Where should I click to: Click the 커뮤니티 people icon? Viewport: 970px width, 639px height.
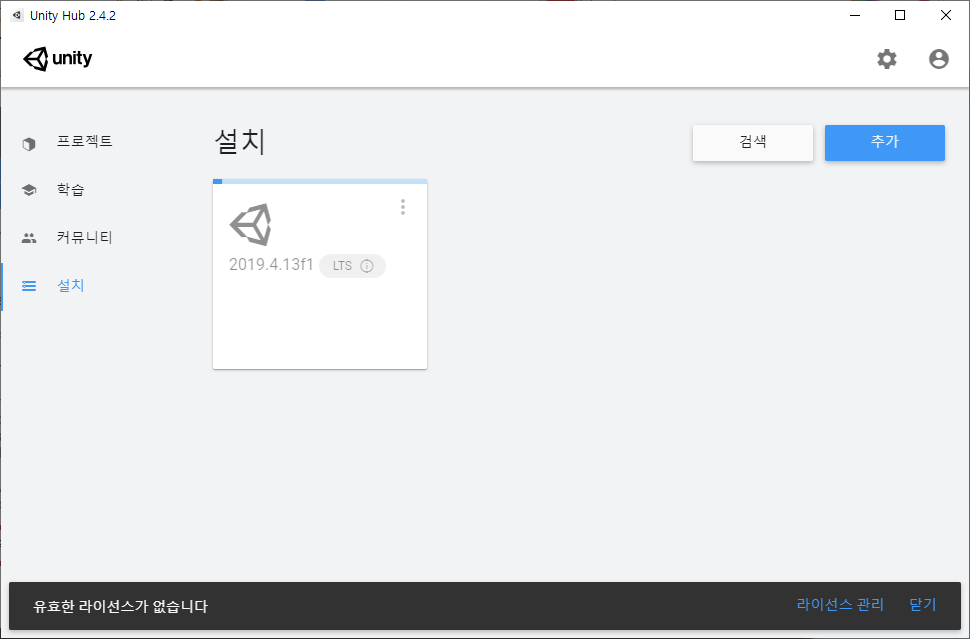coord(28,238)
